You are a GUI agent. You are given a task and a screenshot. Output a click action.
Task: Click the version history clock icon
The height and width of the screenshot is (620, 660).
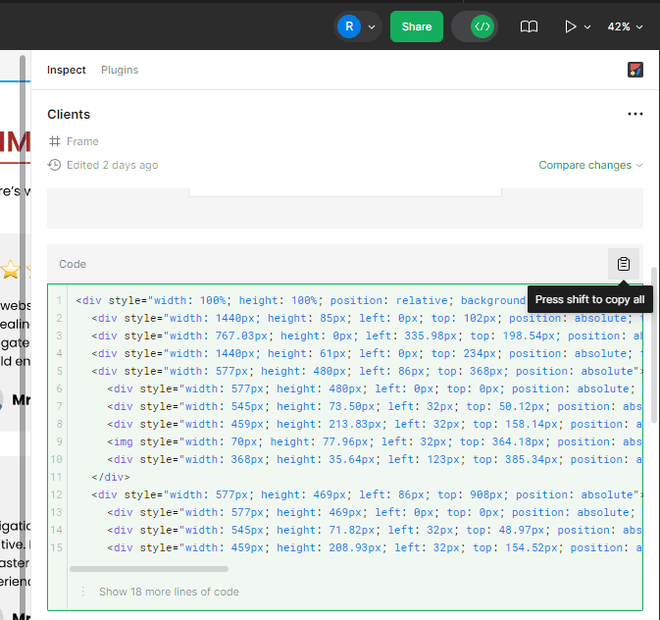tap(54, 165)
